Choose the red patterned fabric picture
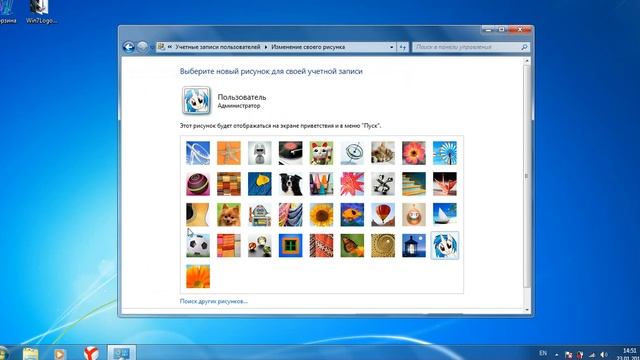This screenshot has width=640, height=360. [321, 245]
